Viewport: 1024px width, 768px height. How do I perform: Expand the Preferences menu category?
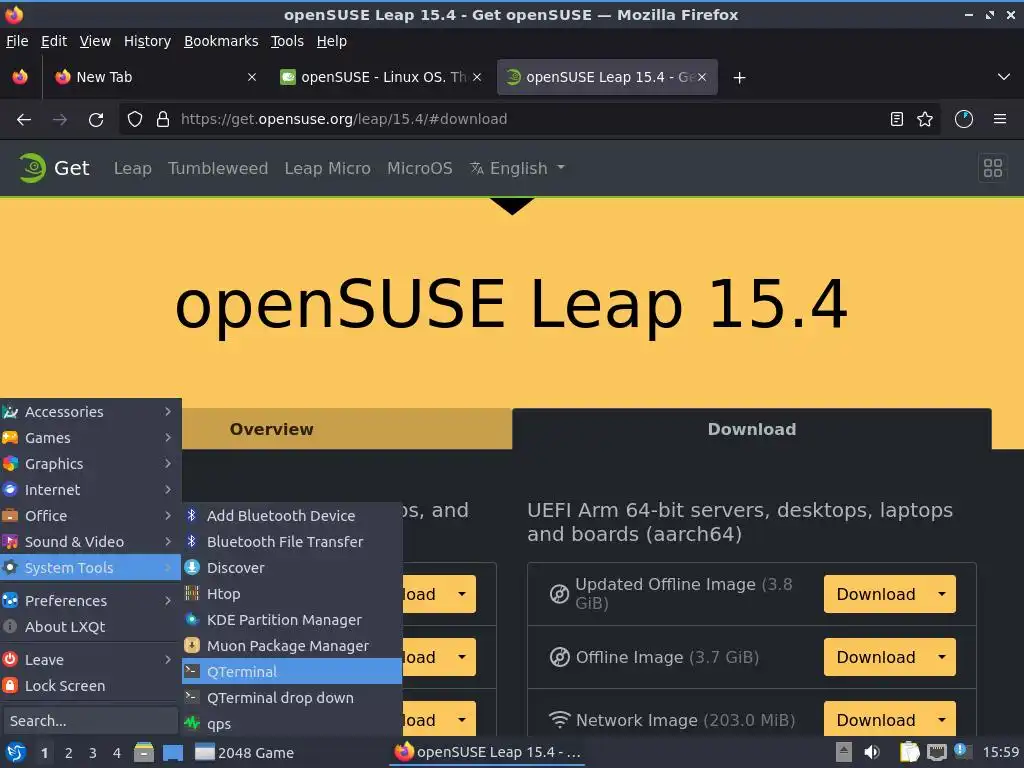[91, 600]
